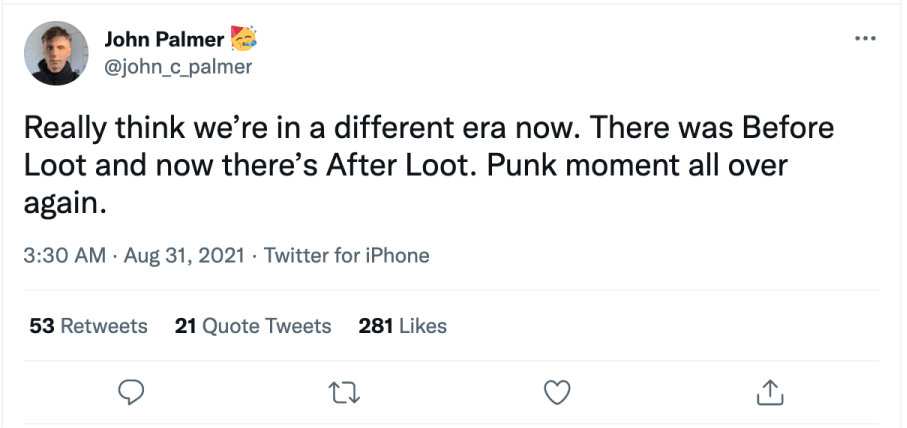Click the share upload icon

tap(770, 392)
